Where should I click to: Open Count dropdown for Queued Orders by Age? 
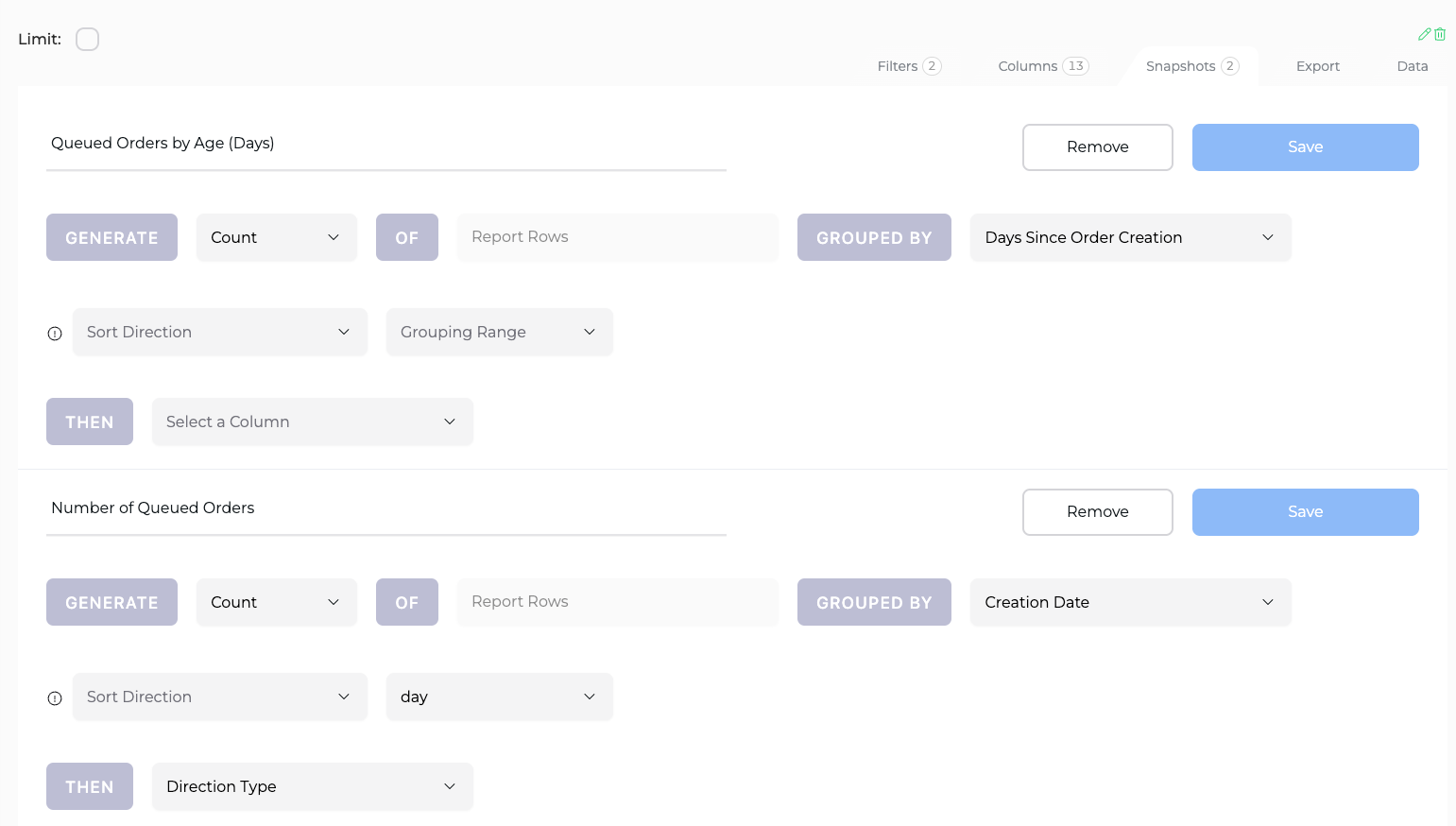tap(277, 237)
